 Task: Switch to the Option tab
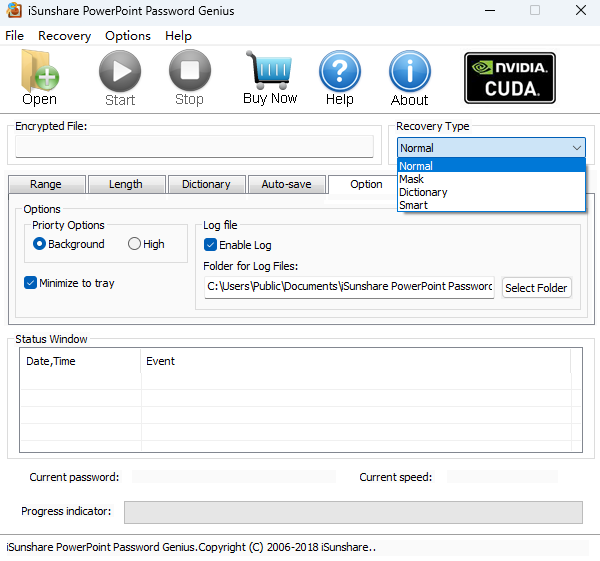pyautogui.click(x=363, y=184)
